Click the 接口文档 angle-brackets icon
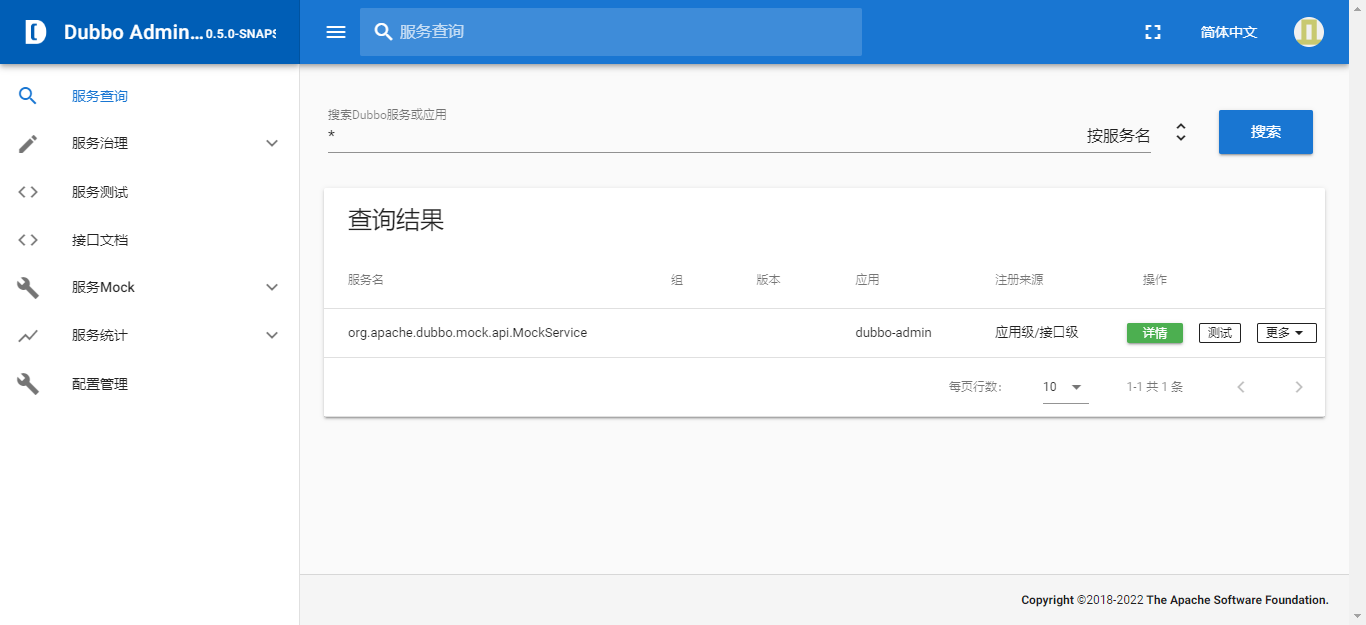The width and height of the screenshot is (1366, 625). [27, 239]
